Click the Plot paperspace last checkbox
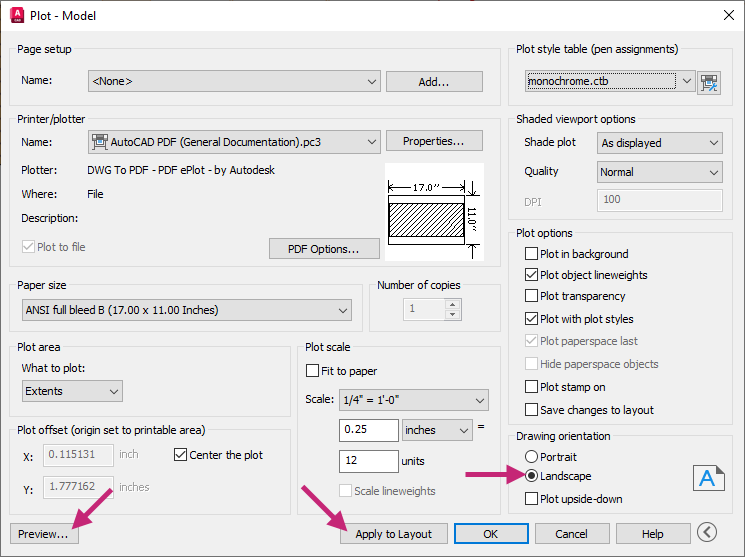 click(x=531, y=341)
